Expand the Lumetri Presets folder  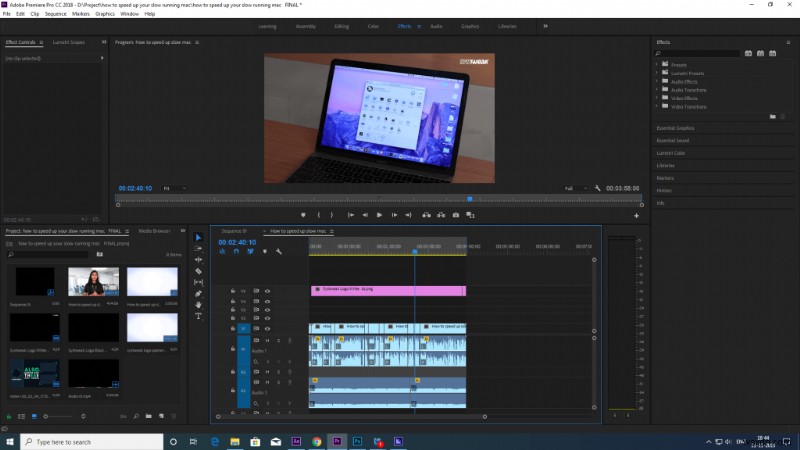(657, 74)
